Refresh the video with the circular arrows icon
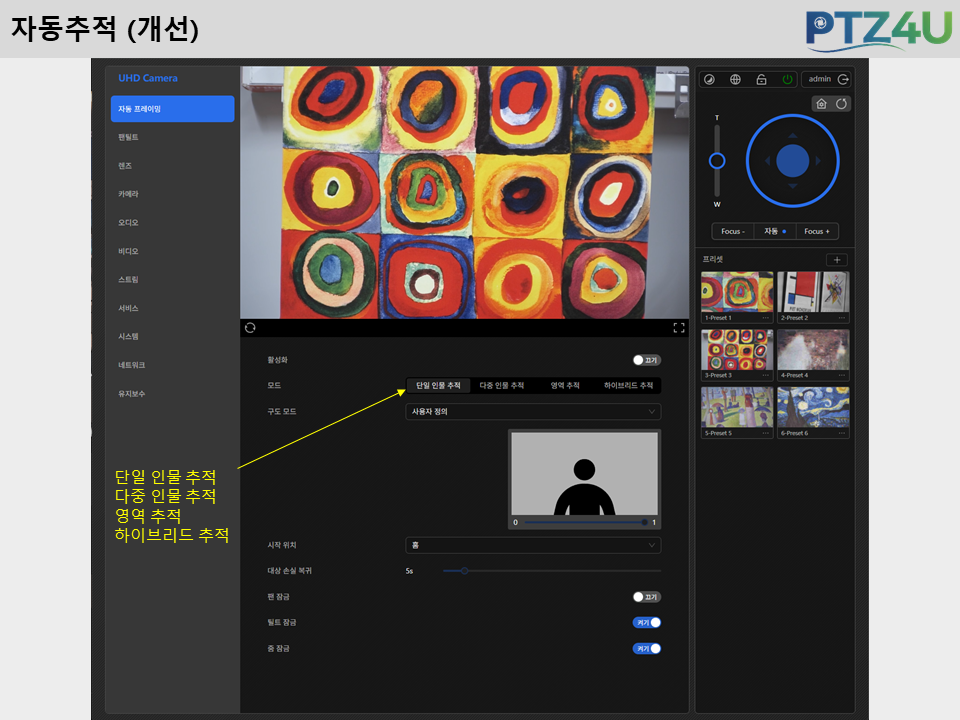The width and height of the screenshot is (960, 720). (250, 328)
